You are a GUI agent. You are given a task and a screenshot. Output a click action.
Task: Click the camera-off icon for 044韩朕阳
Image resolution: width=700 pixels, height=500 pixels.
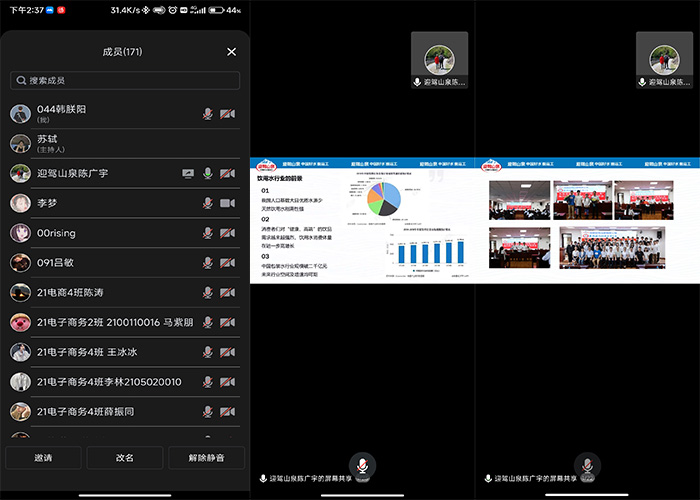228,114
